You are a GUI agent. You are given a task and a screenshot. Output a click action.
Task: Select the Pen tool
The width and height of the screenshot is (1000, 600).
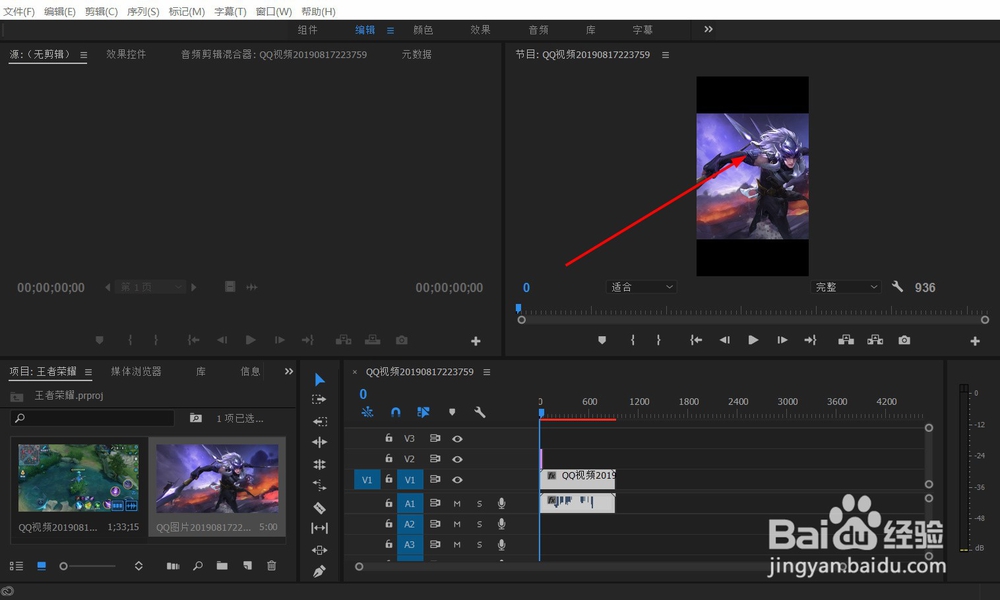coord(320,571)
